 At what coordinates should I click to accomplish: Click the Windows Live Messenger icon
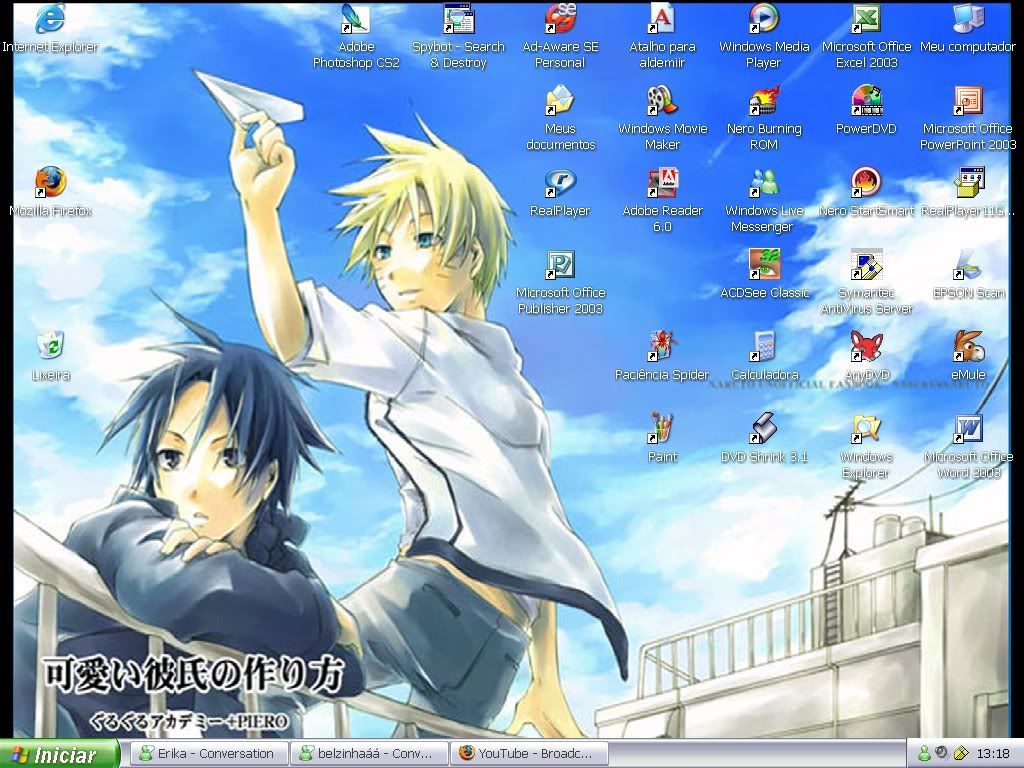(x=764, y=183)
